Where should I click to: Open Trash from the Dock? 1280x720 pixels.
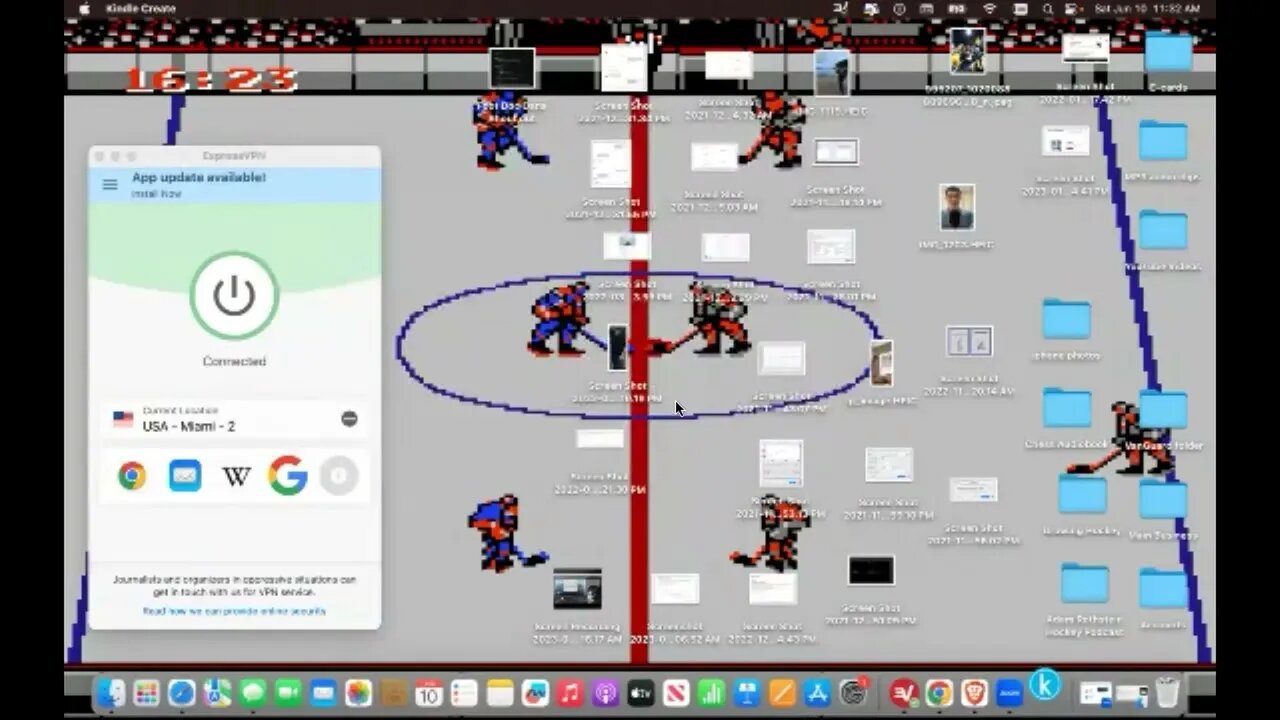click(x=1167, y=693)
